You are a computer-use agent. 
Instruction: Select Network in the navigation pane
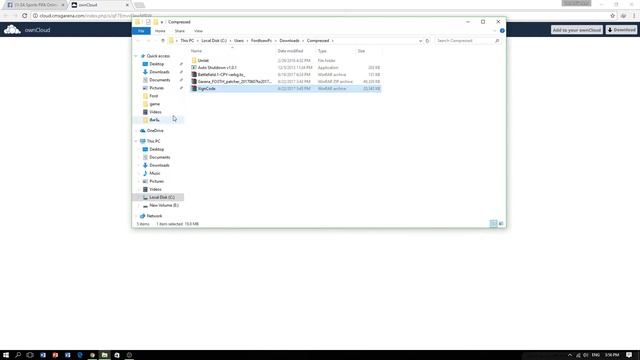coord(154,216)
